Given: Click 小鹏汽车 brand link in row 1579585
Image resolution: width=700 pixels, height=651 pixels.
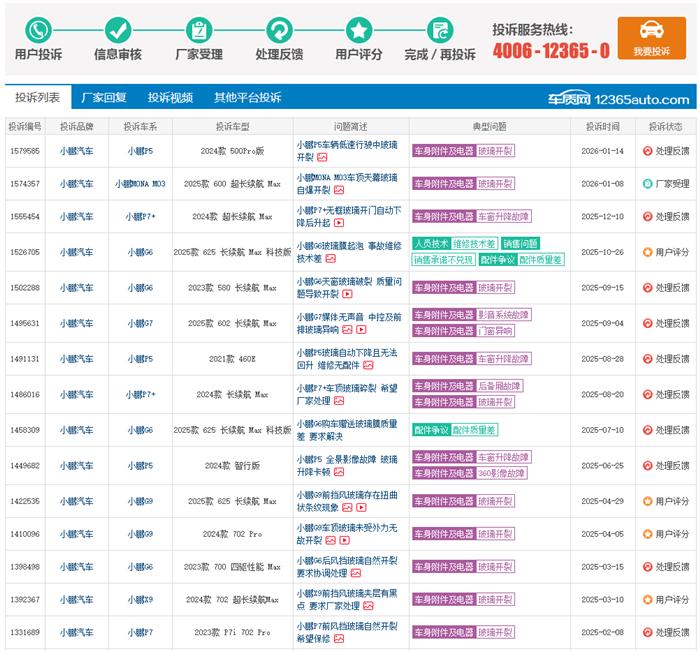Looking at the screenshot, I should 76,151.
